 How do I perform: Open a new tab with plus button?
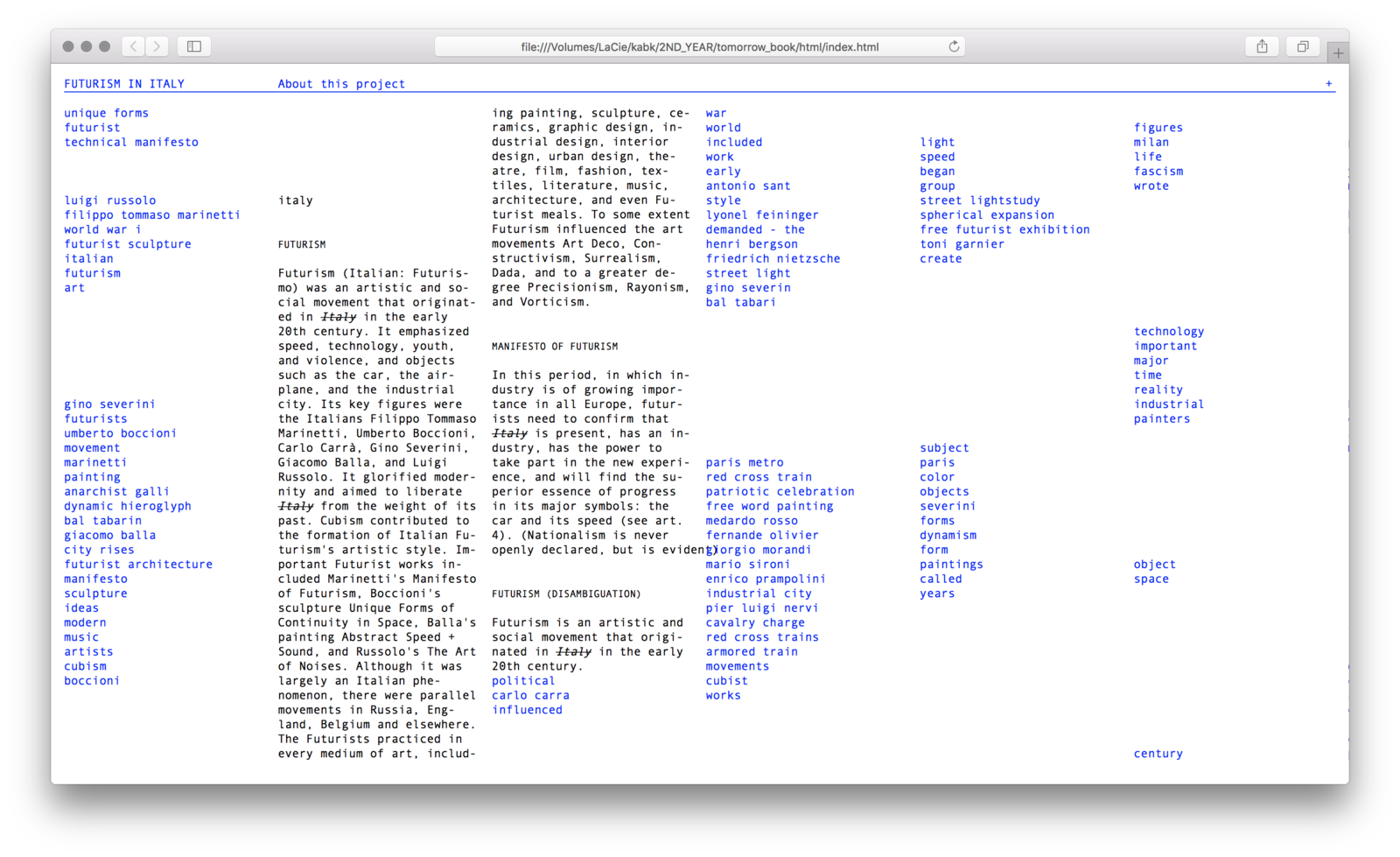[1337, 53]
